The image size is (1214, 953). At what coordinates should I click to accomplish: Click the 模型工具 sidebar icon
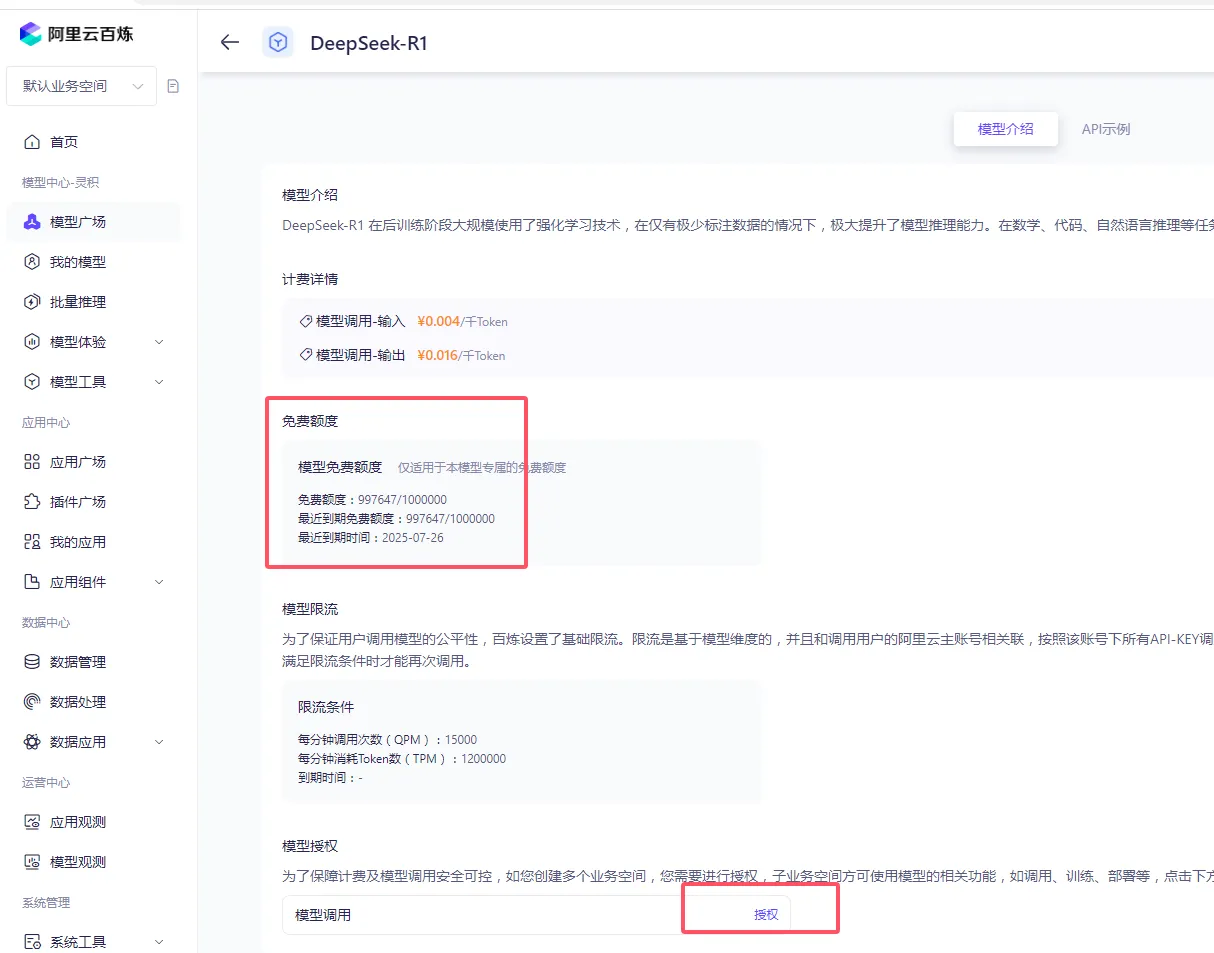32,382
